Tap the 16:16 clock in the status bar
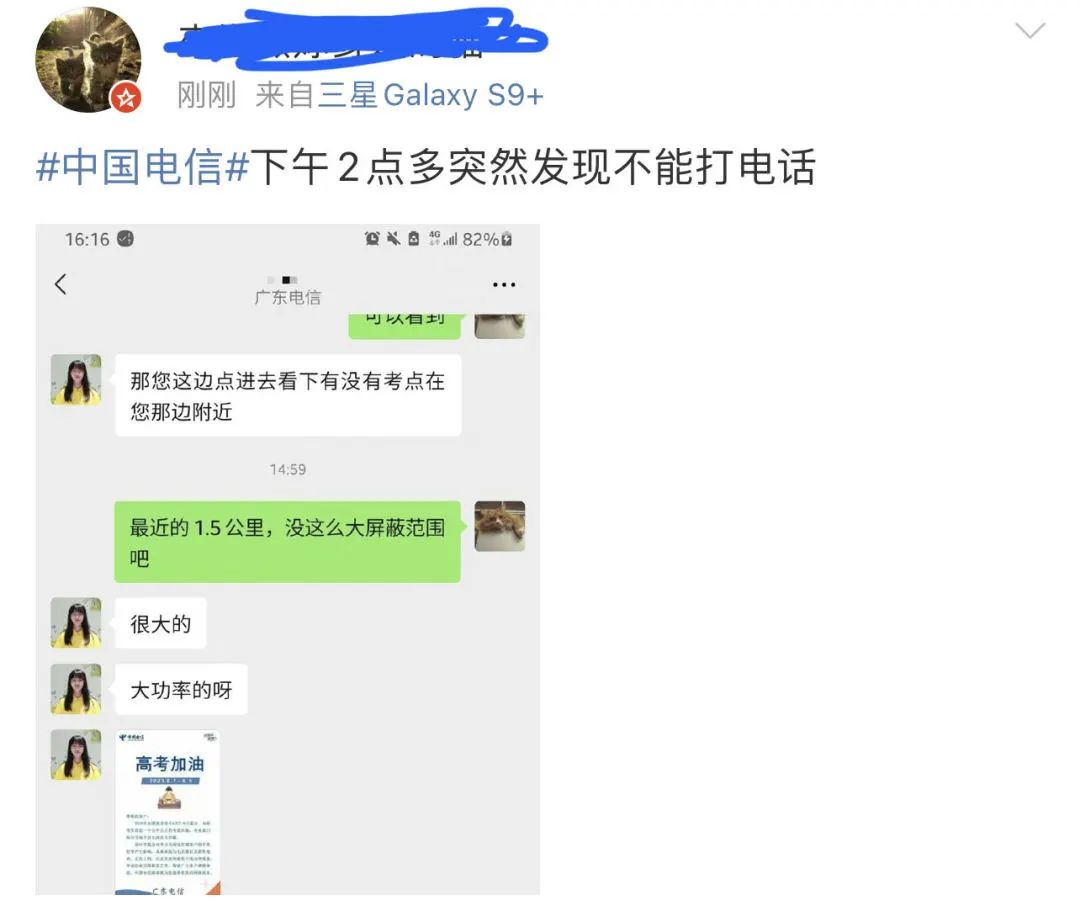This screenshot has width=1080, height=911. [87, 239]
